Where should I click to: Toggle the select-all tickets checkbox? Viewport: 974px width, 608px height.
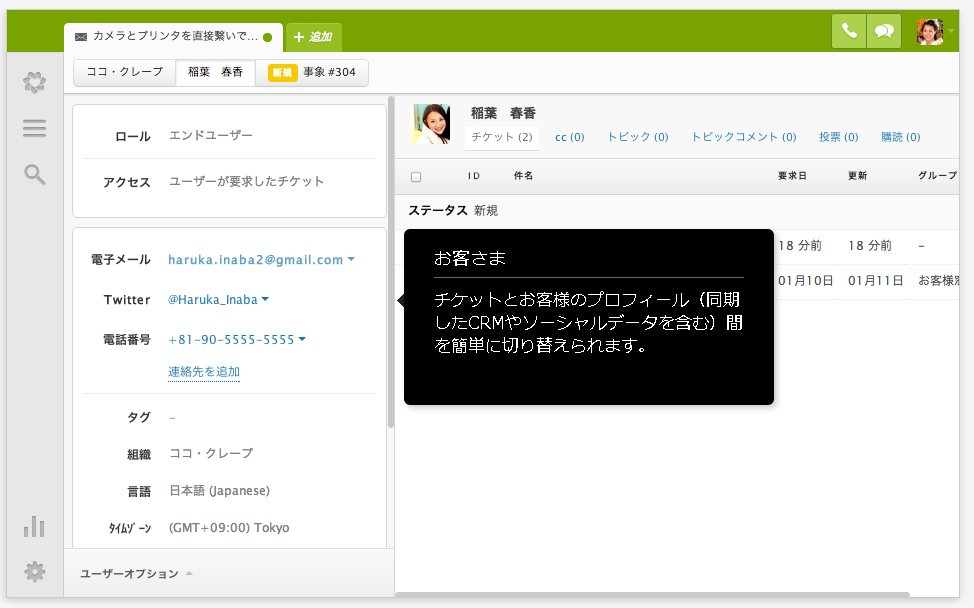tap(416, 177)
